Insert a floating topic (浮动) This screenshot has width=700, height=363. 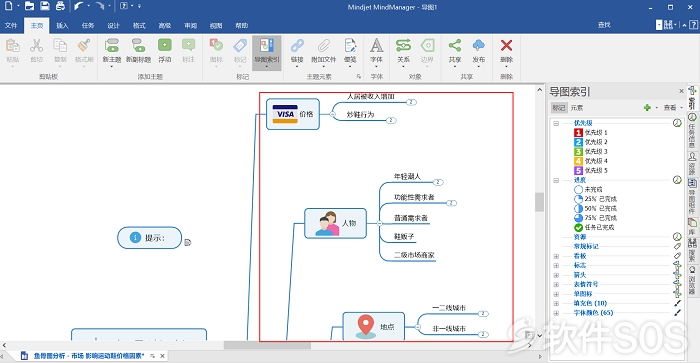165,51
